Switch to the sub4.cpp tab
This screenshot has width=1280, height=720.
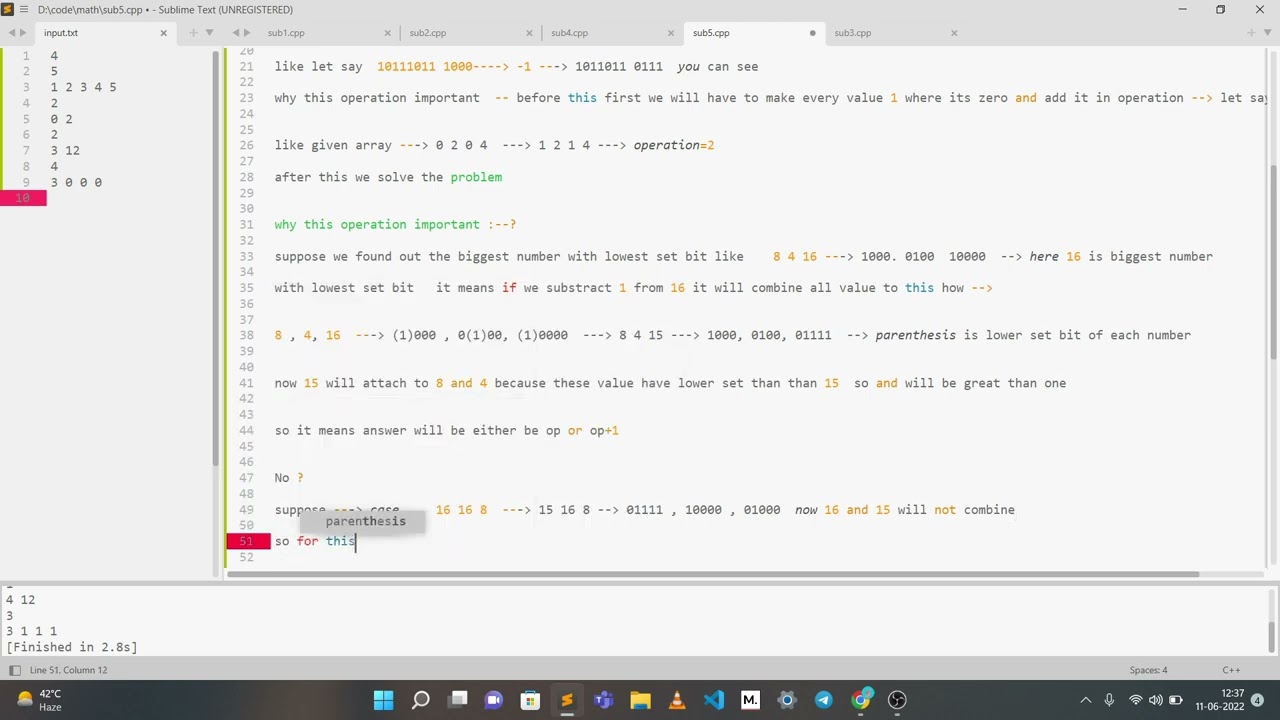570,33
